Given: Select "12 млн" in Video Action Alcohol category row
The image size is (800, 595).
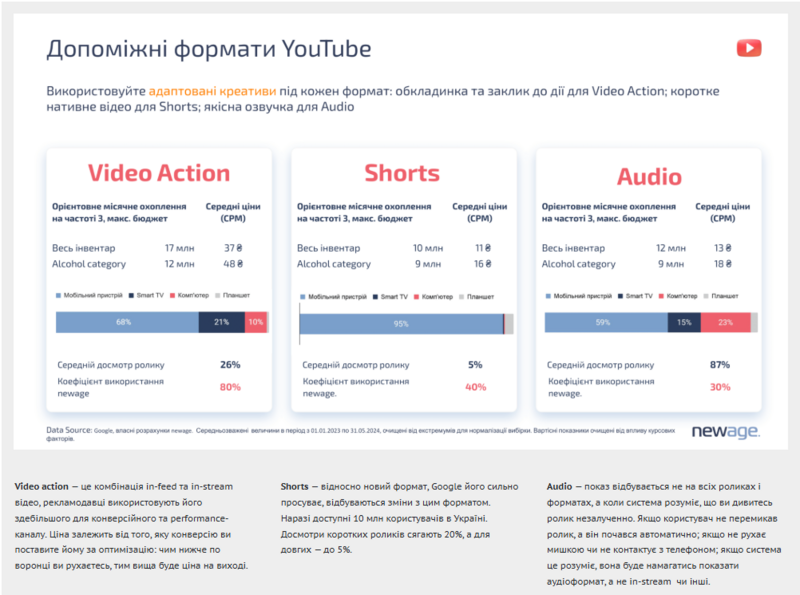Looking at the screenshot, I should pyautogui.click(x=180, y=264).
